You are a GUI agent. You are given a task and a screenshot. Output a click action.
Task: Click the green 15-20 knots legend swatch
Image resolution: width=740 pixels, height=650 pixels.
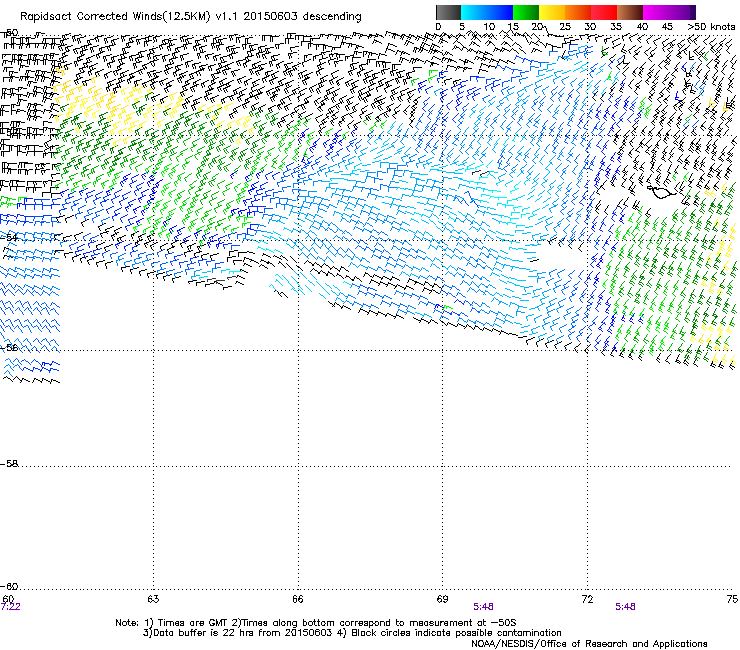(x=526, y=12)
